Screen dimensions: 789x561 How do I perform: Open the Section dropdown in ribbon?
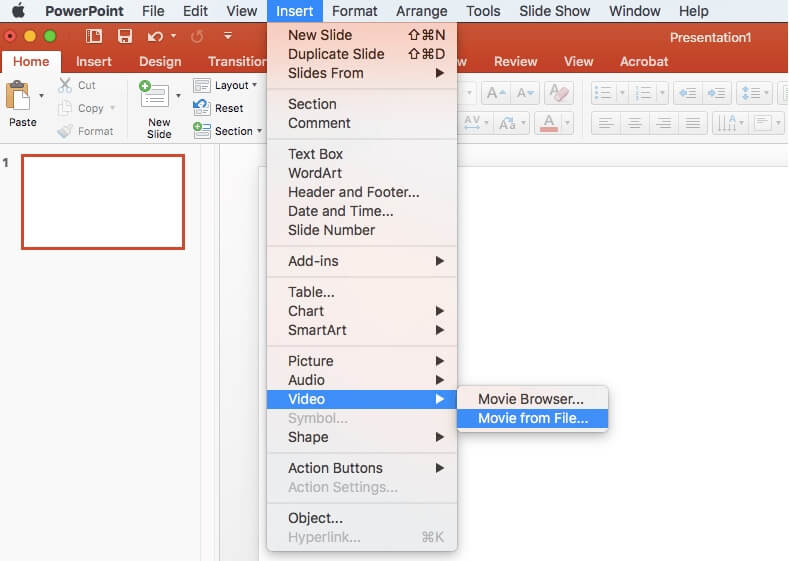pos(228,131)
